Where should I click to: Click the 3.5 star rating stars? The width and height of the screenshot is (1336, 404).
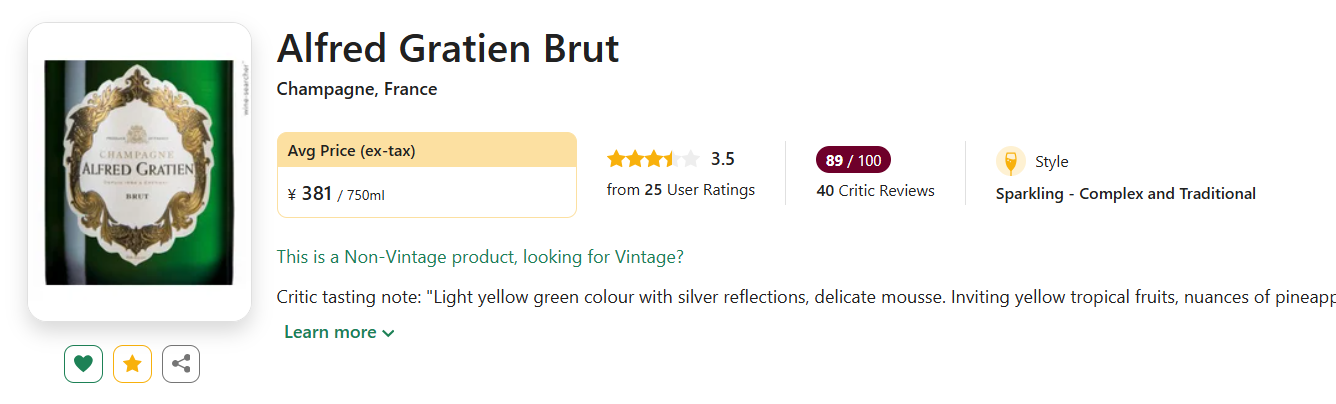tap(652, 159)
